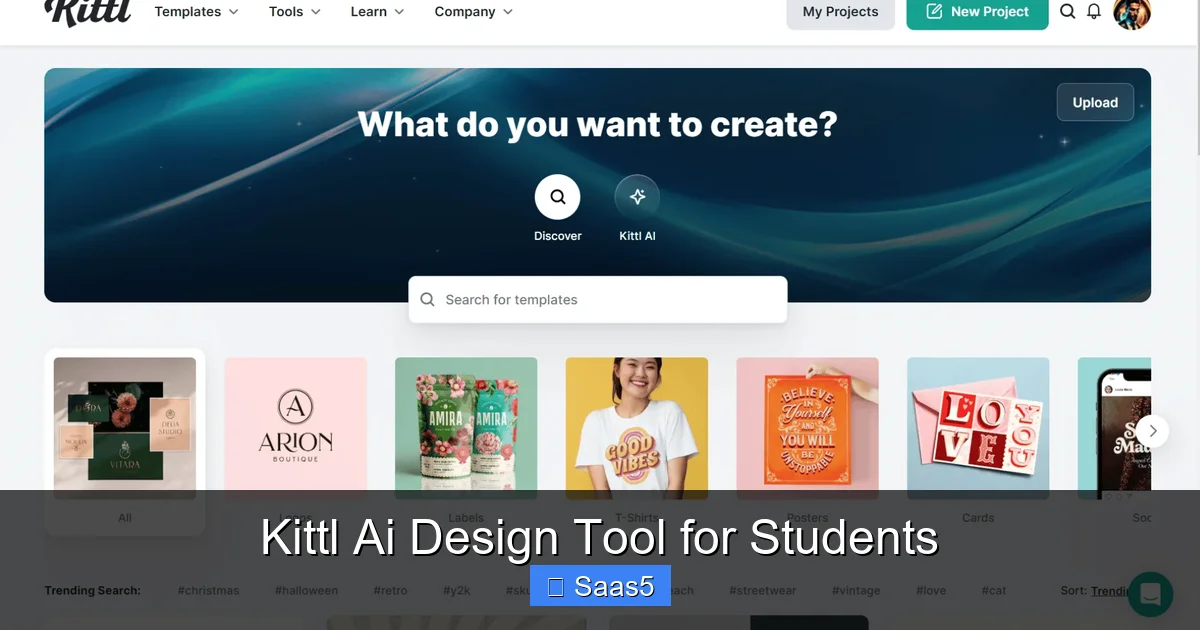The height and width of the screenshot is (630, 1200).
Task: Click the #vintage trending tag
Action: click(x=856, y=591)
